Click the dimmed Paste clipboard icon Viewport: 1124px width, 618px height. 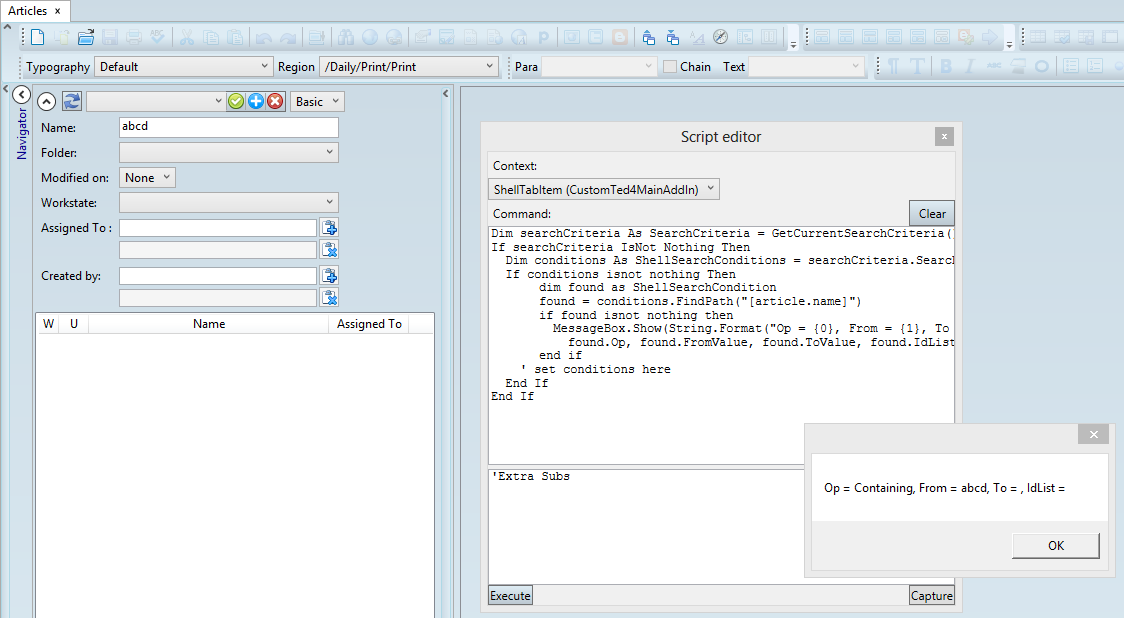[234, 37]
